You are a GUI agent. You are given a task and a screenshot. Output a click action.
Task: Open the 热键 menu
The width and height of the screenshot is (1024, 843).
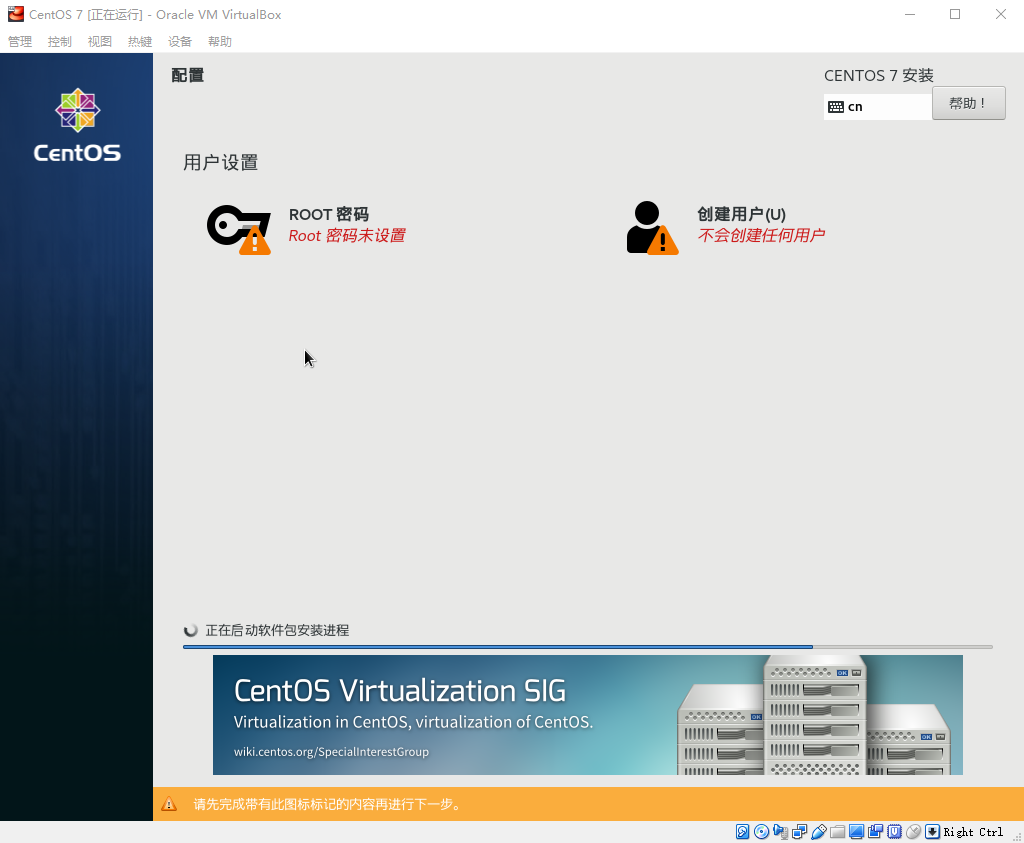pyautogui.click(x=140, y=42)
